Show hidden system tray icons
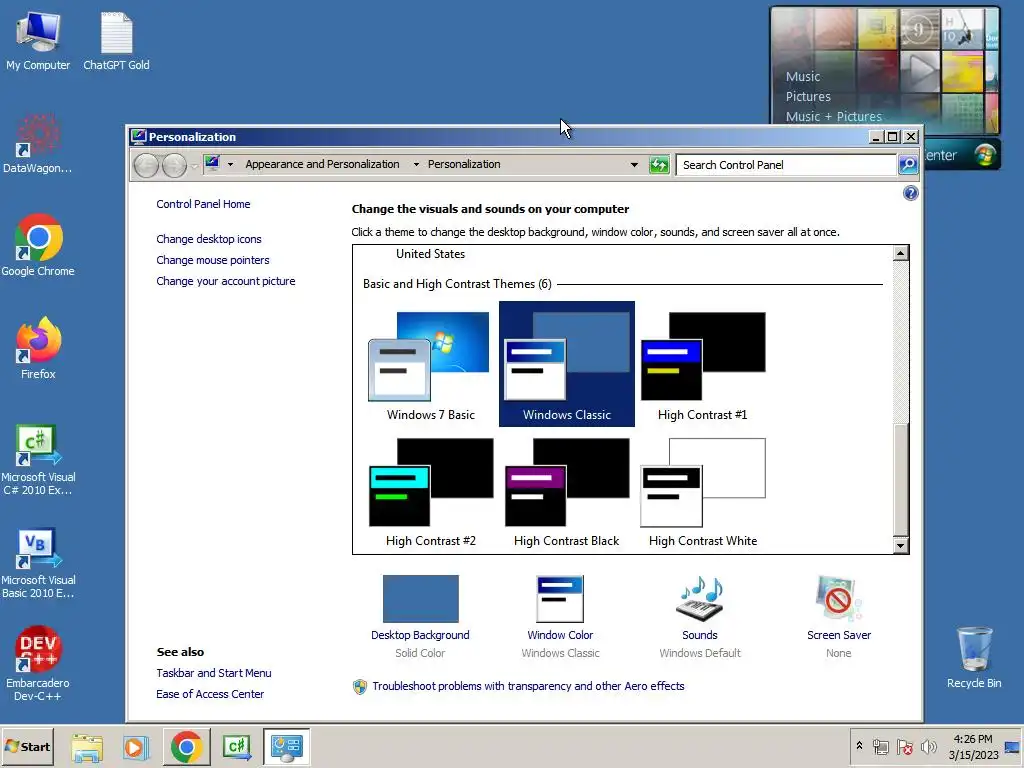Image resolution: width=1024 pixels, height=768 pixels. coord(859,746)
